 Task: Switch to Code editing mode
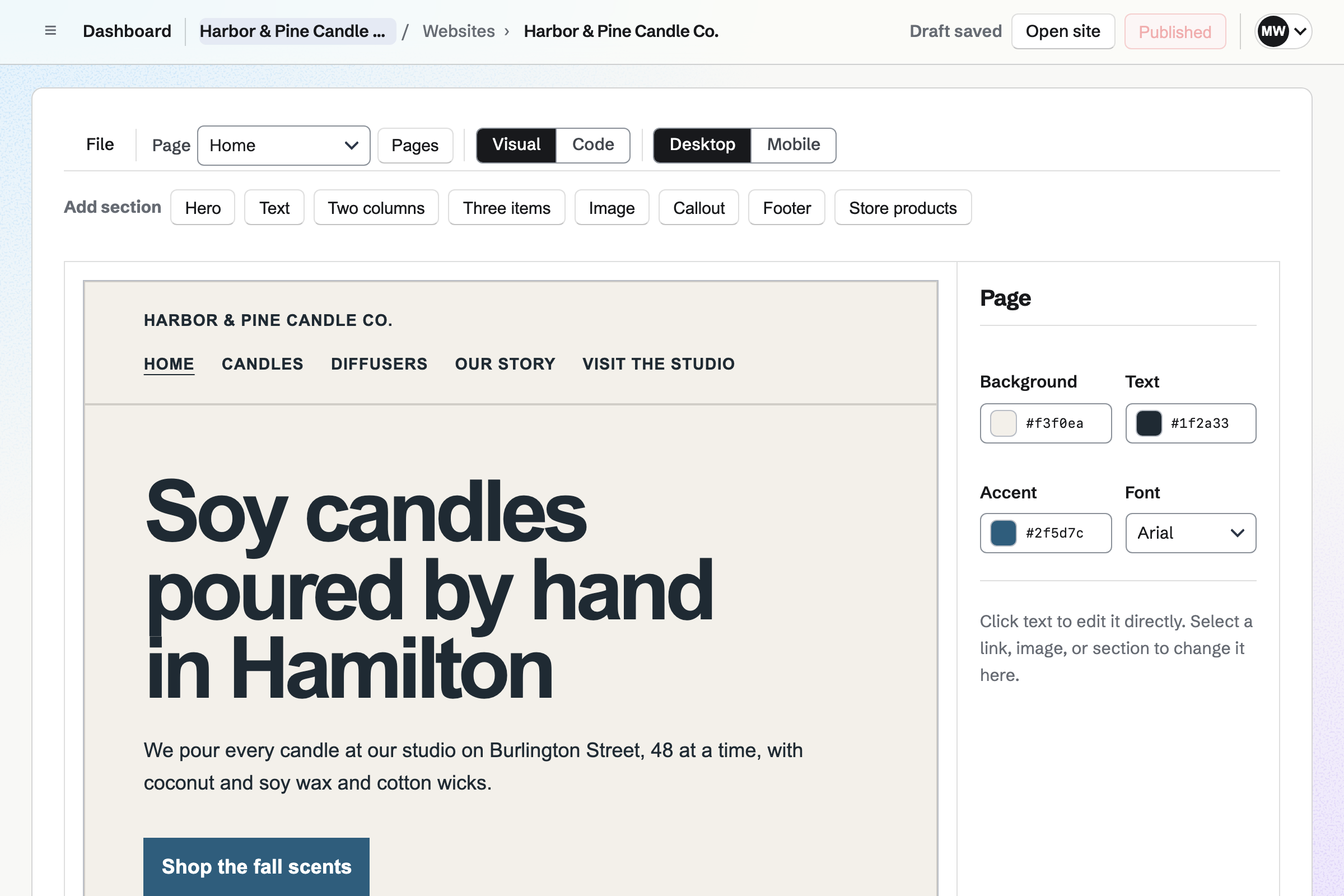click(x=593, y=145)
